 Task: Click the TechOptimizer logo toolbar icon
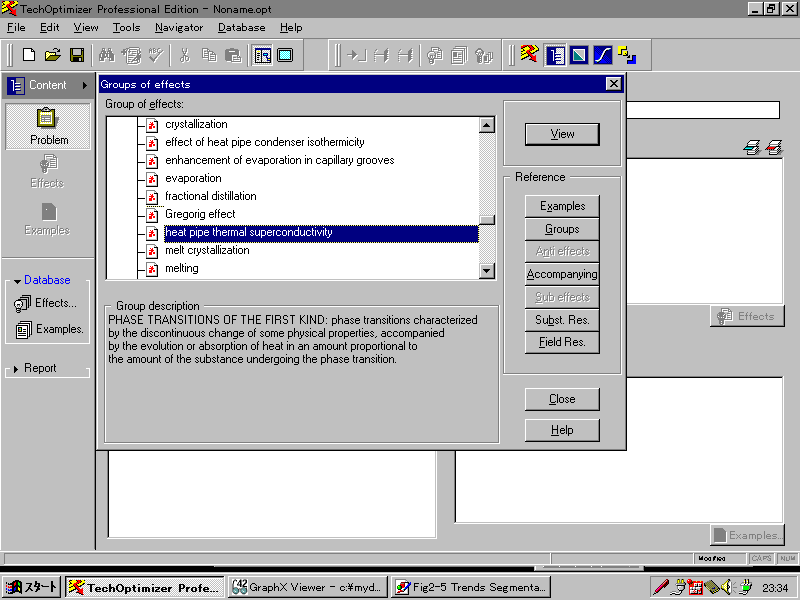click(x=529, y=54)
